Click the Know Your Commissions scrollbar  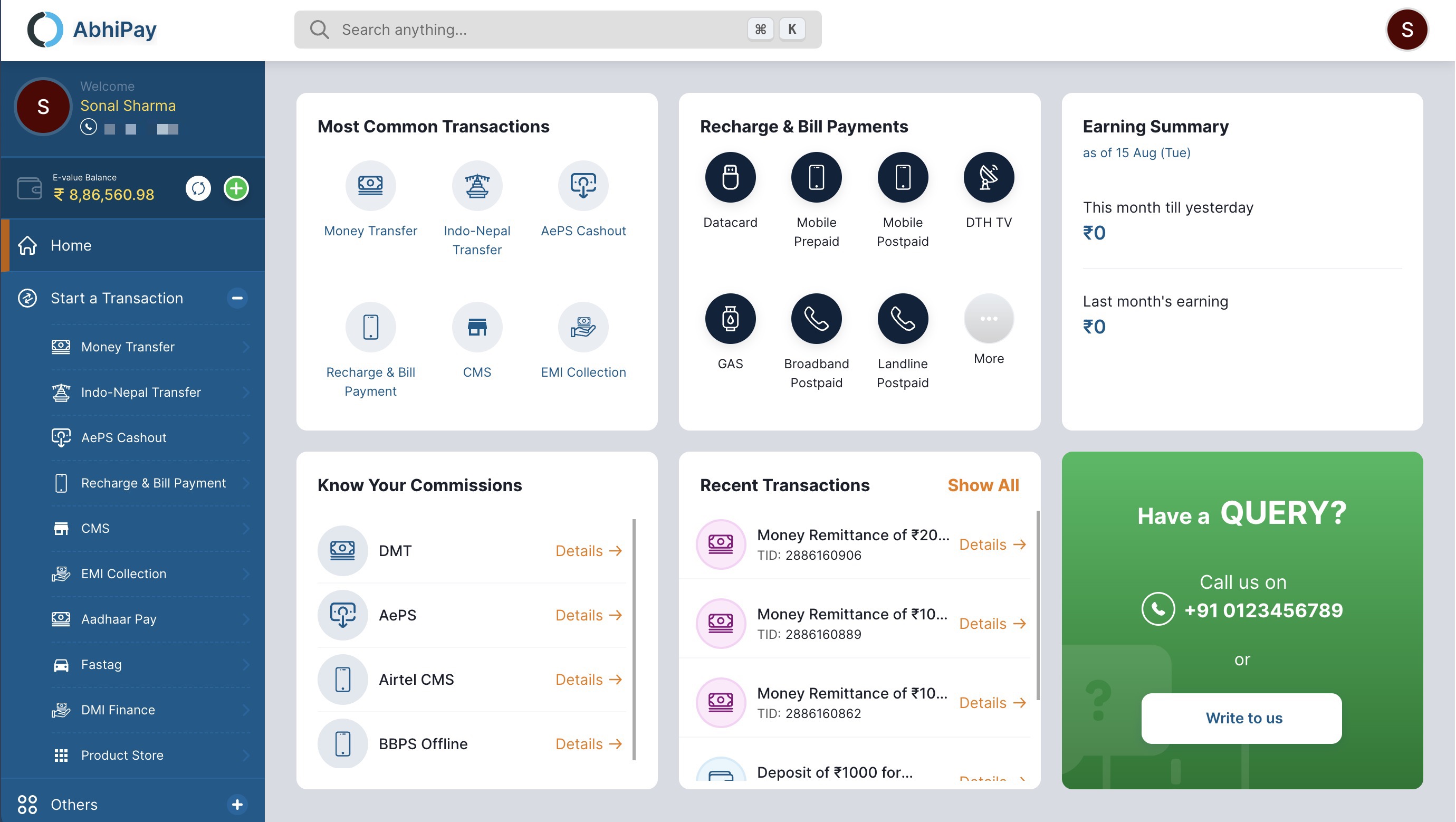[x=634, y=639]
